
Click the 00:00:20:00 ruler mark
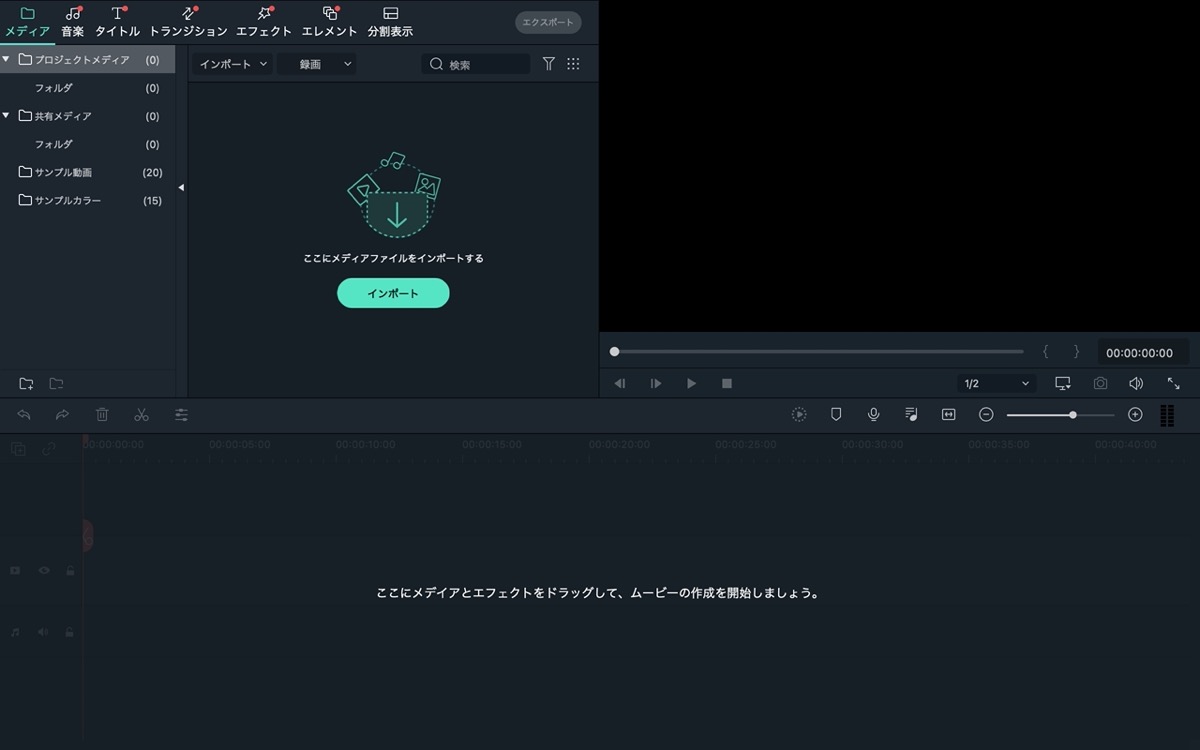[x=619, y=444]
